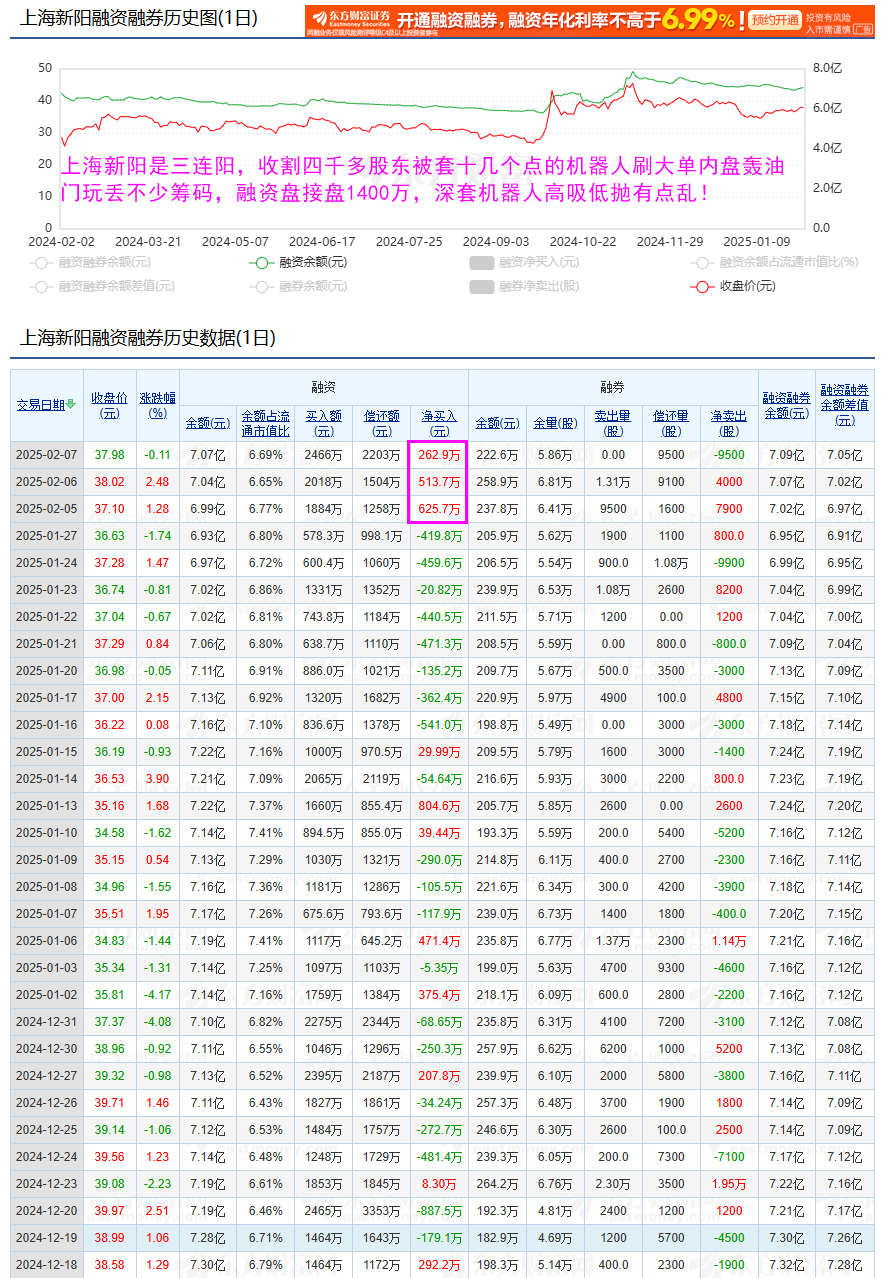The image size is (883, 1278).
Task: Click the 上海新阳融资融券历史图(1日) heading
Action: [138, 18]
